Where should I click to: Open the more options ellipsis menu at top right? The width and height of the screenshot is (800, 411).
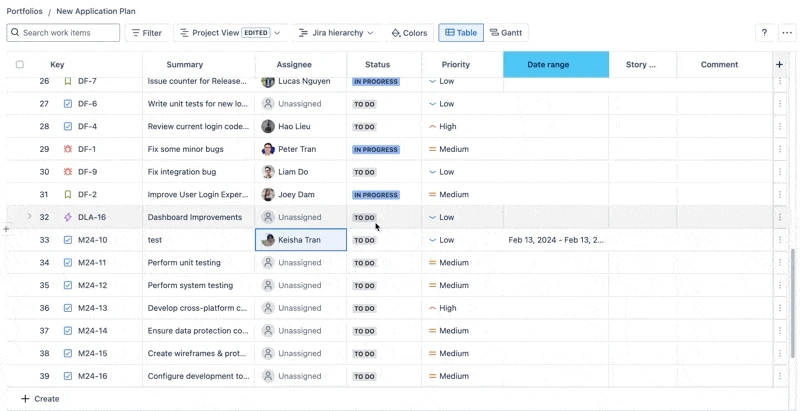787,33
